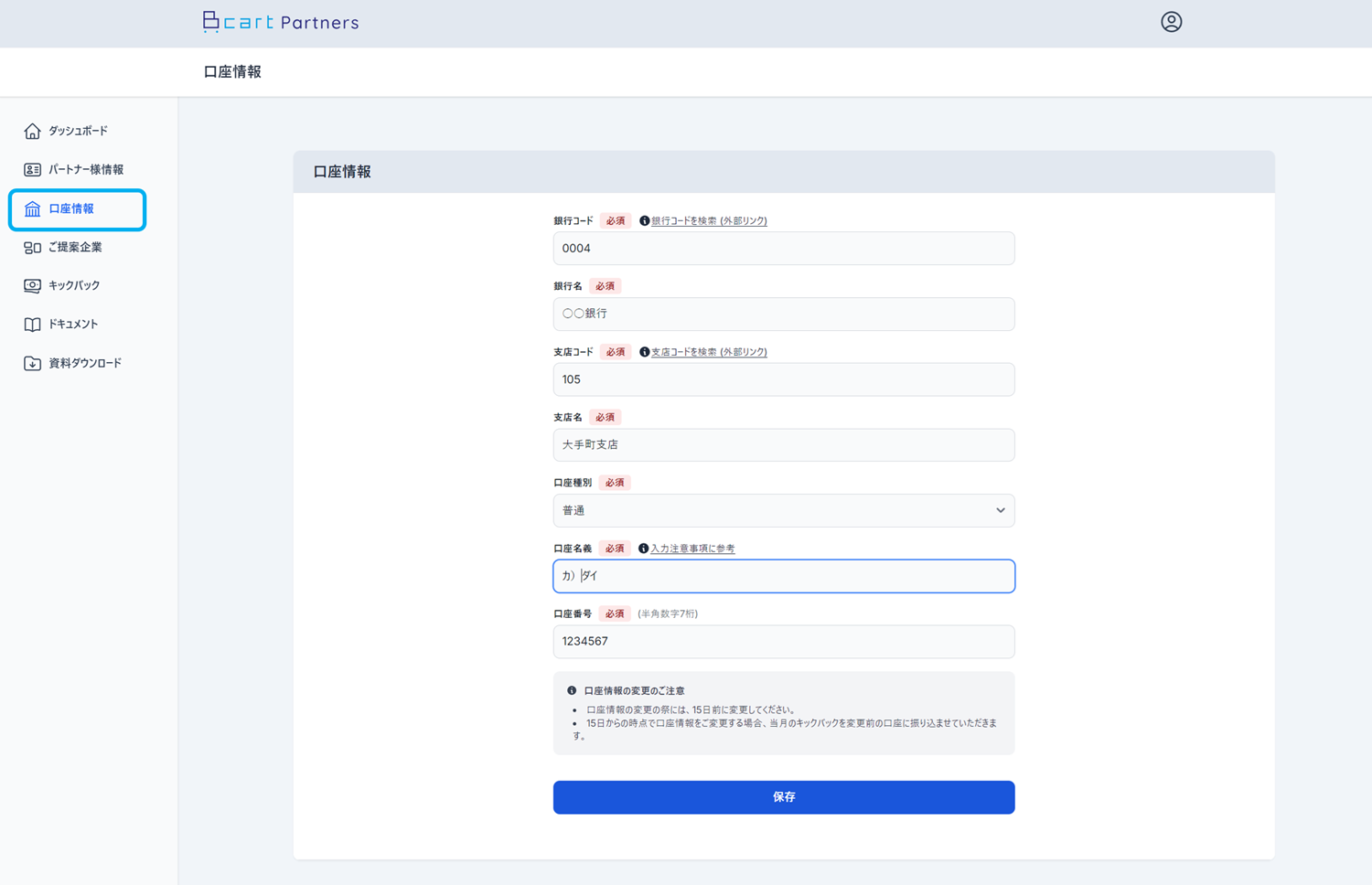This screenshot has height=885, width=1372.
Task: Click the 口座情報 bank icon
Action: tap(32, 209)
